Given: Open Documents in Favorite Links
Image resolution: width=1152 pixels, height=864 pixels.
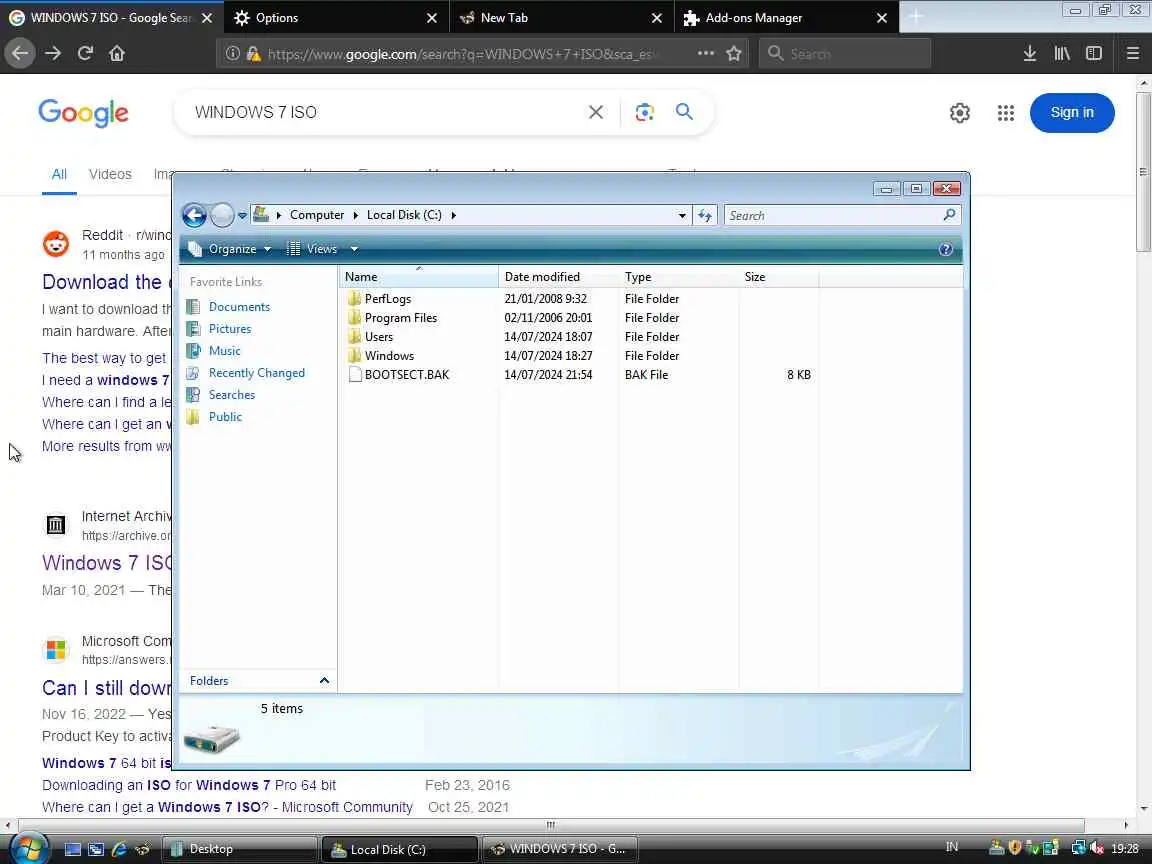Looking at the screenshot, I should click(x=239, y=307).
